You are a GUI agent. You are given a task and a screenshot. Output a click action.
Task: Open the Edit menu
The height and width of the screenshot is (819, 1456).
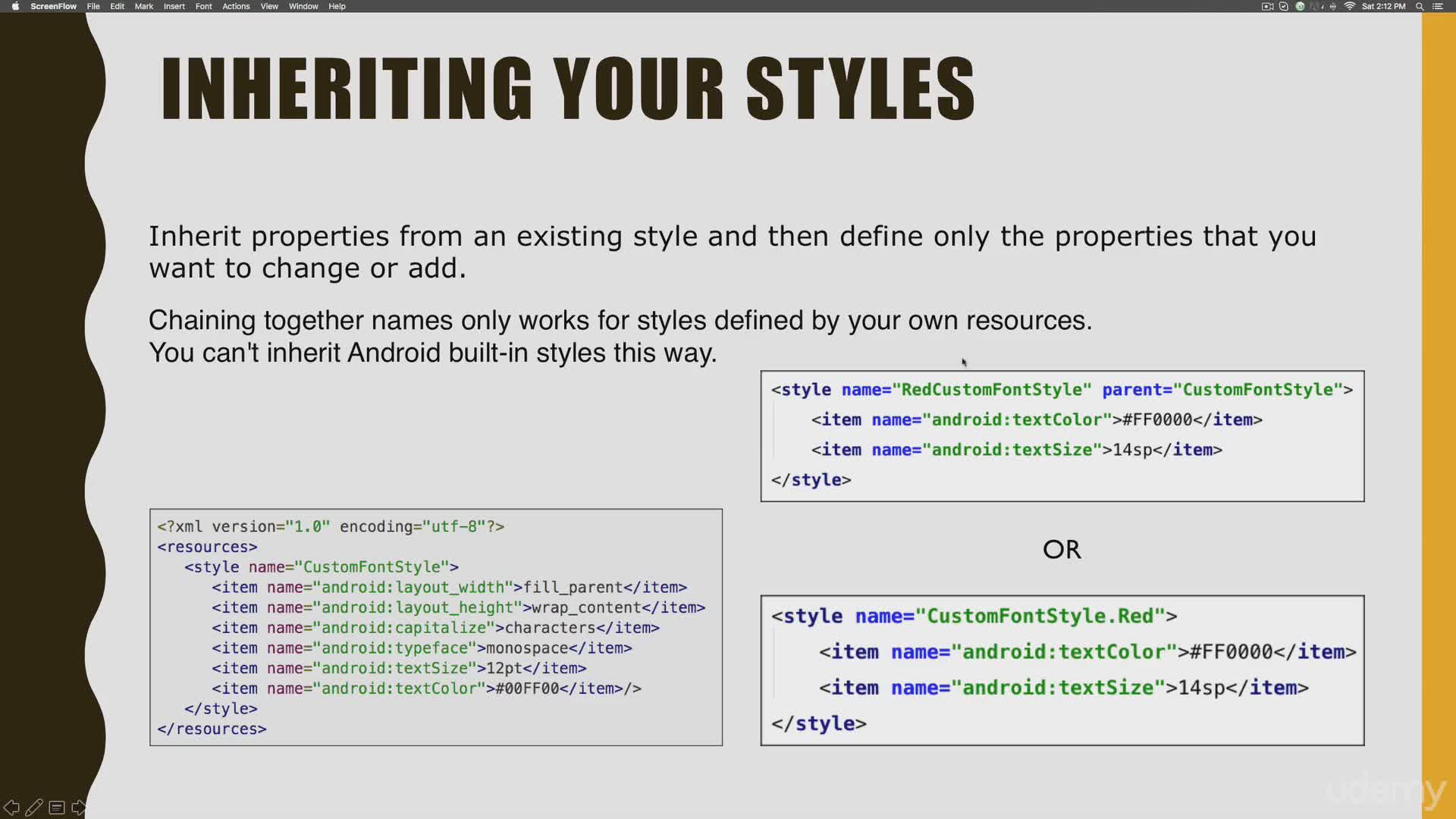[117, 6]
